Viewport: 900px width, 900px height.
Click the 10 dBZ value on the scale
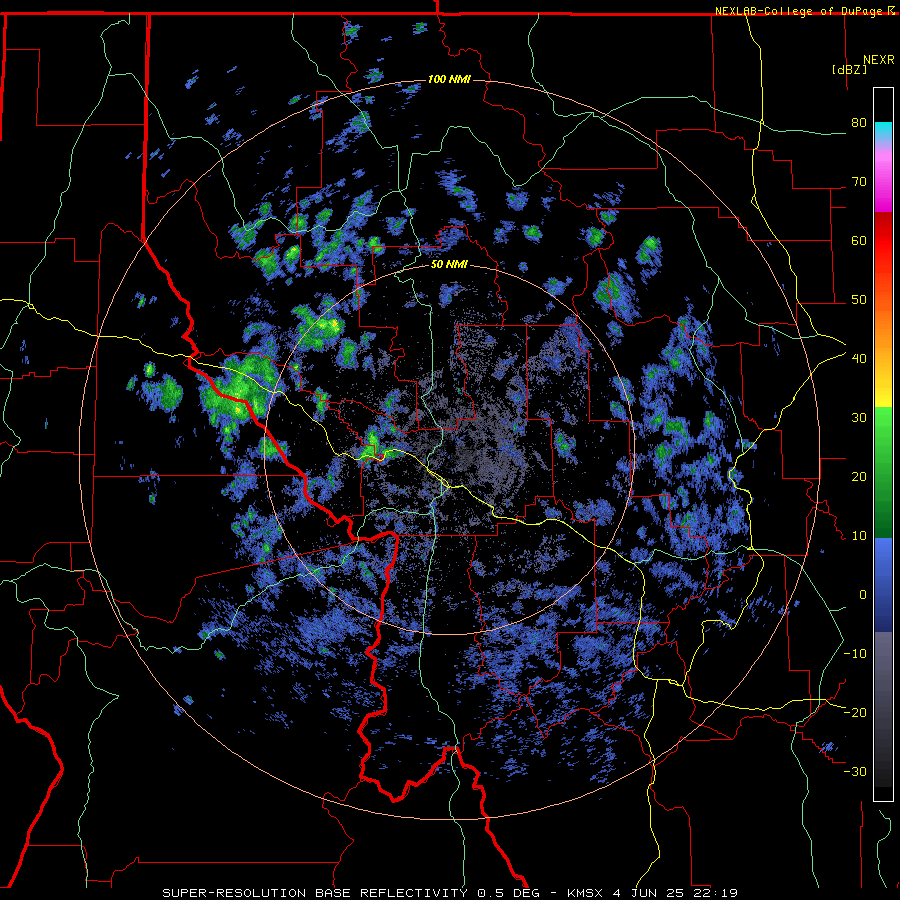859,536
